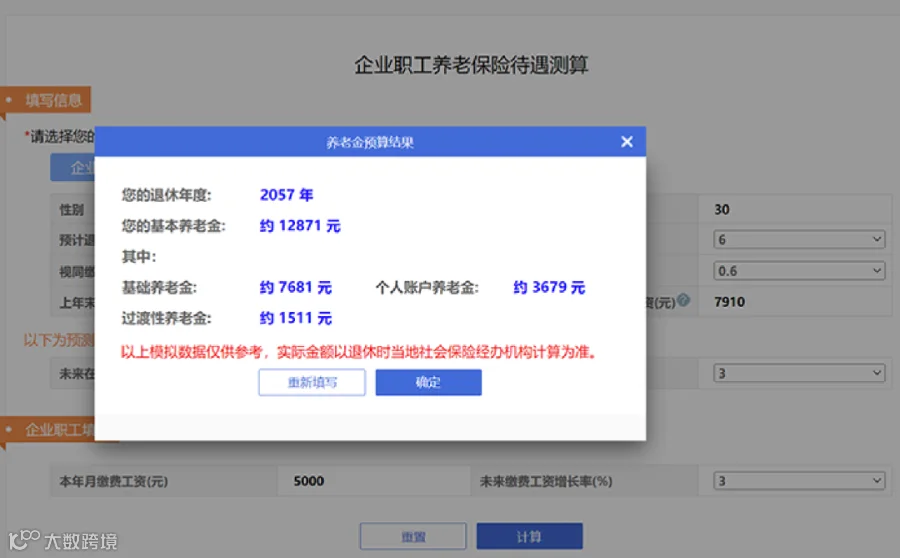Click the 您的退休年度 label
This screenshot has width=900, height=558.
coord(166,195)
